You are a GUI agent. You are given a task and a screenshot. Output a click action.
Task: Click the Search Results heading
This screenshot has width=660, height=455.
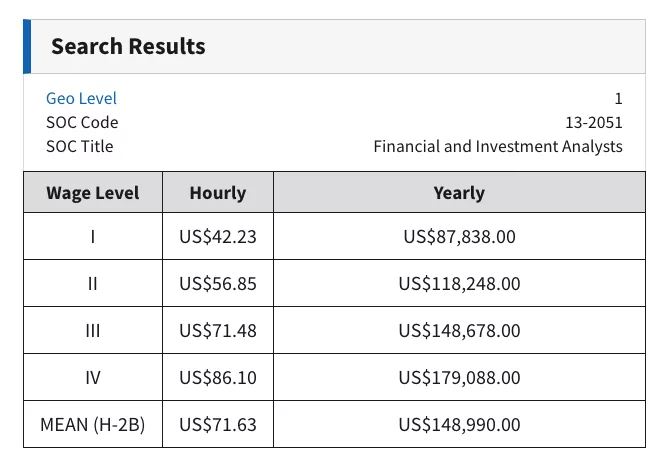point(128,46)
